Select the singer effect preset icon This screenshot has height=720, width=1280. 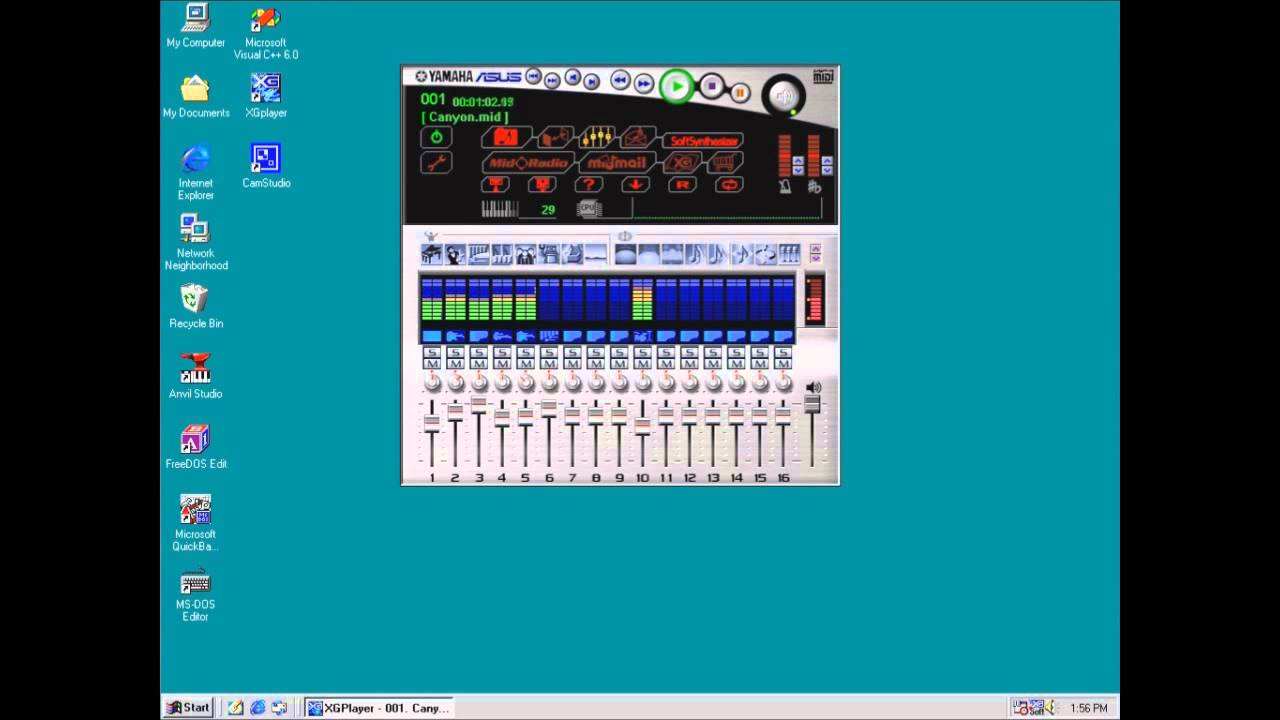(455, 254)
